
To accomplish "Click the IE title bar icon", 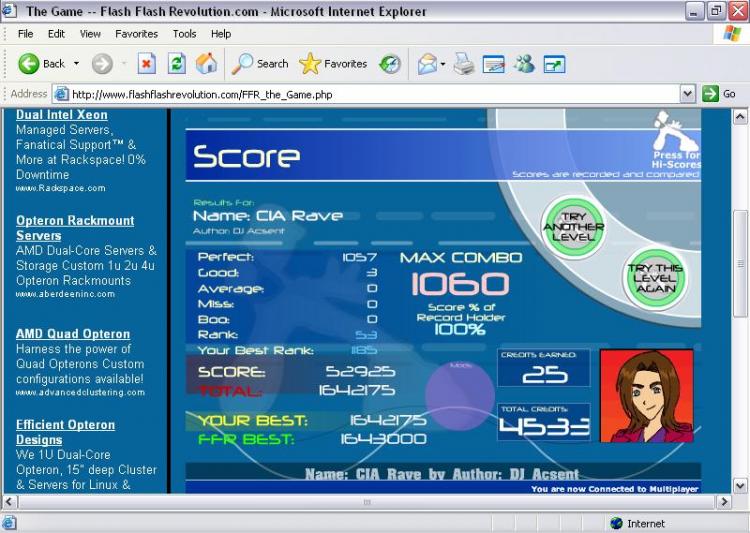I will (x=9, y=11).
